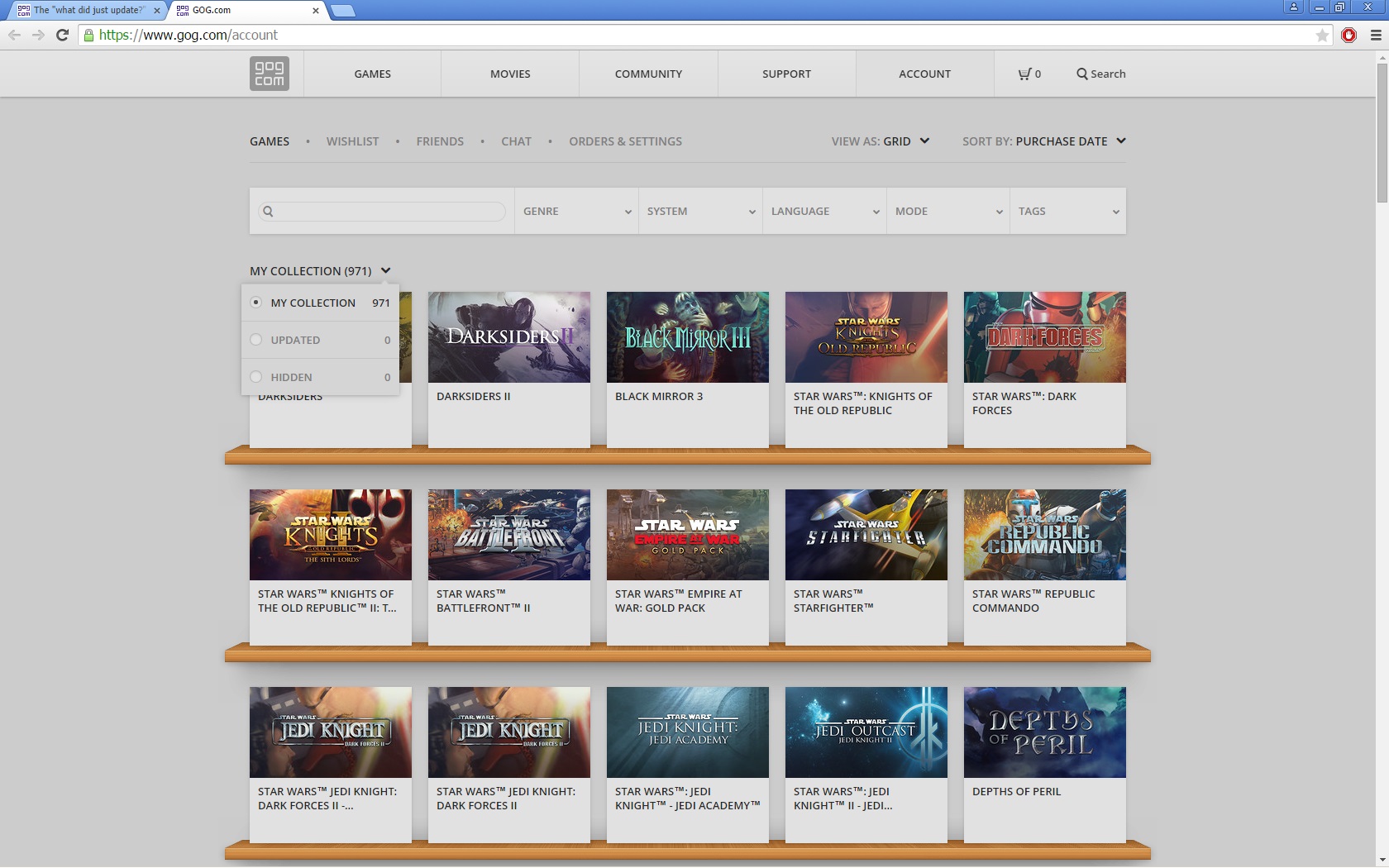1389x868 pixels.
Task: Click the "STAR WARS™ REPUBLIC COMMANDO" title text
Action: pos(1033,601)
